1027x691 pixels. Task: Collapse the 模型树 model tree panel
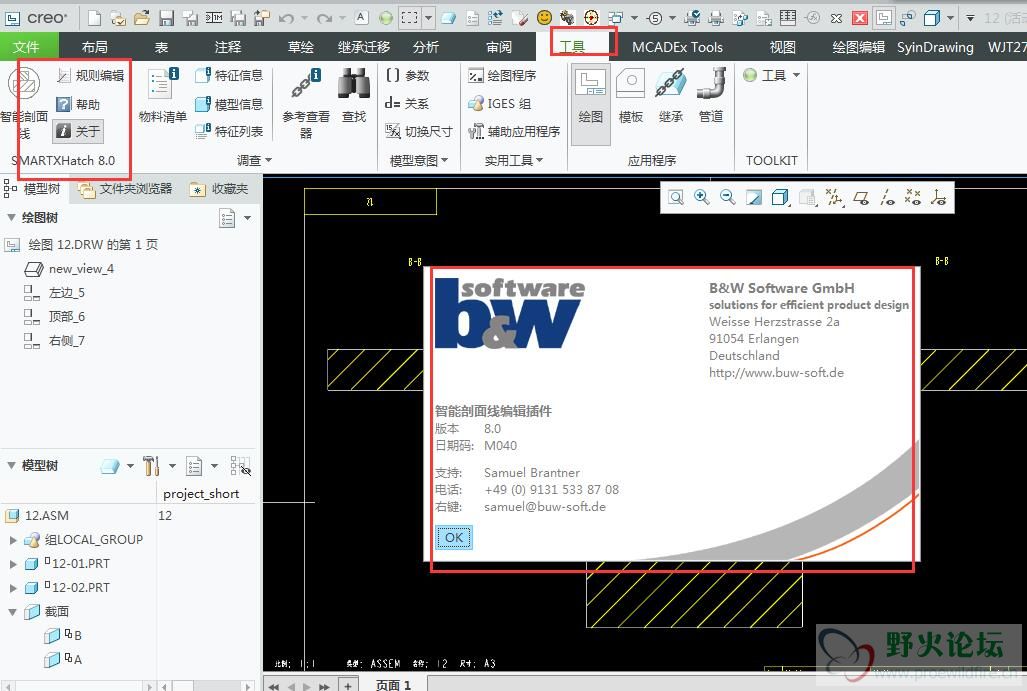click(x=11, y=466)
